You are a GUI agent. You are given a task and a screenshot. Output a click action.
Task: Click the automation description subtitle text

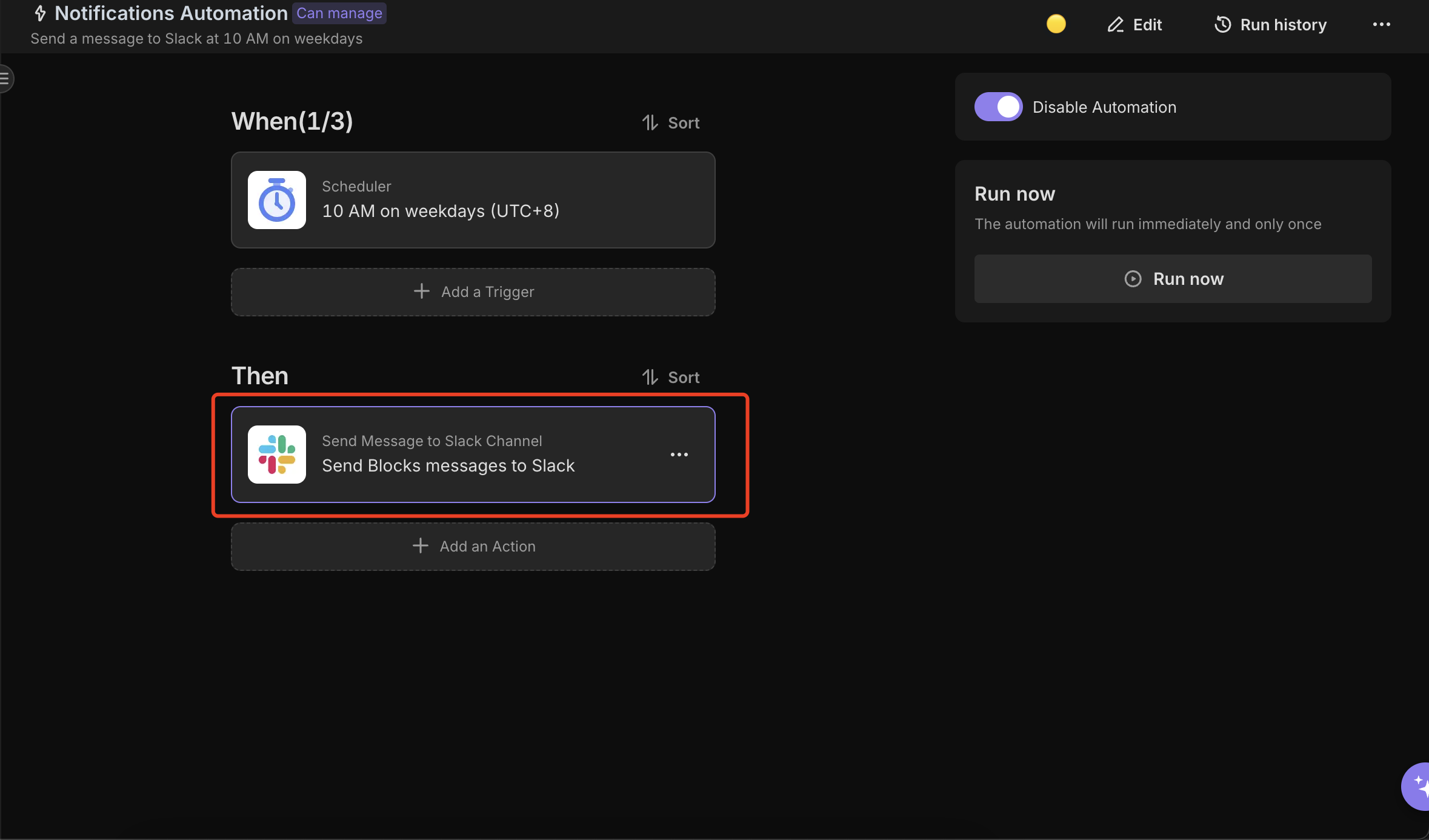(196, 39)
